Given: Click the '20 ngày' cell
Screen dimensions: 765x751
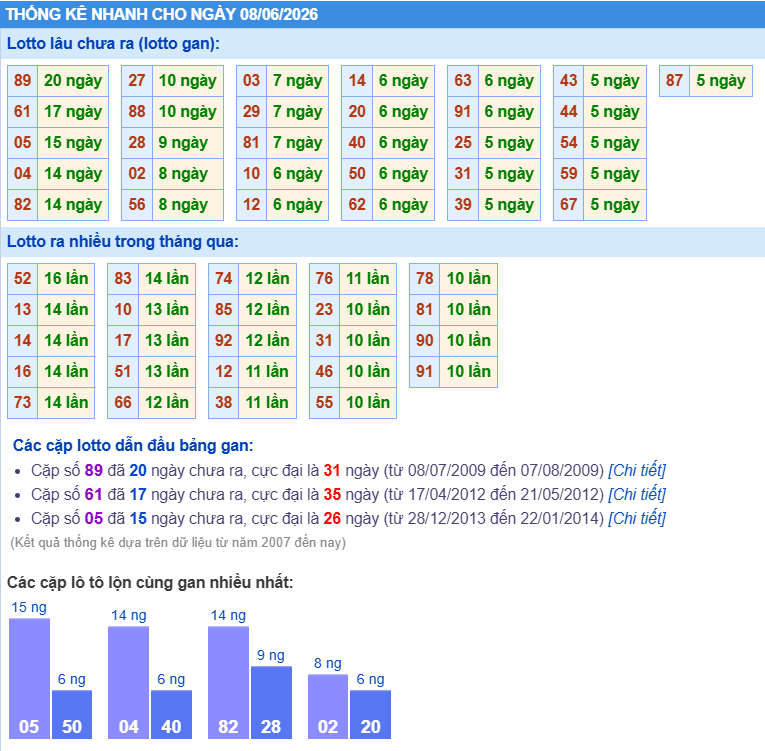Looking at the screenshot, I should [x=73, y=81].
